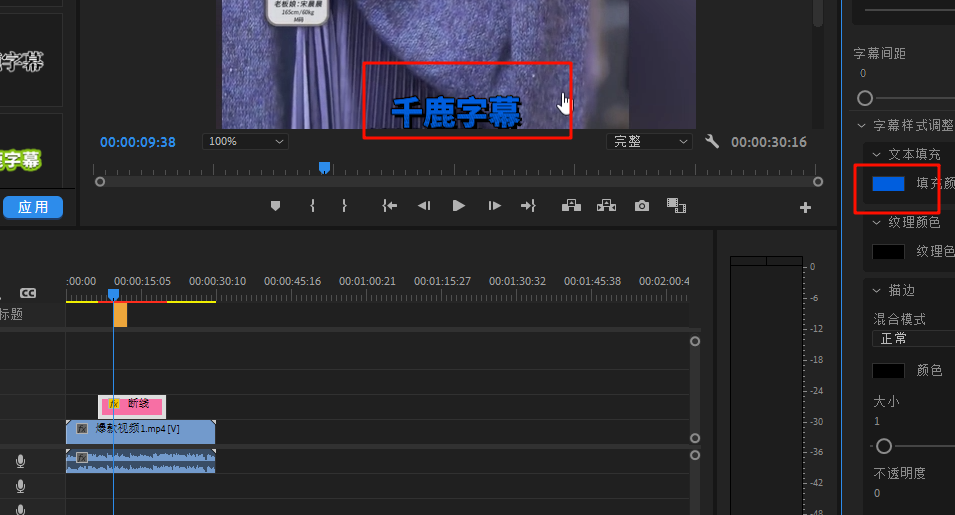This screenshot has height=515, width=955.
Task: Play the program monitor video
Action: pyautogui.click(x=459, y=206)
